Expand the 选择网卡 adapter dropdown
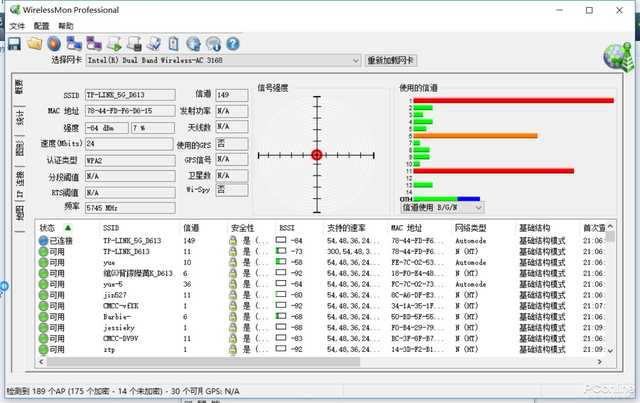The image size is (640, 403). (355, 60)
